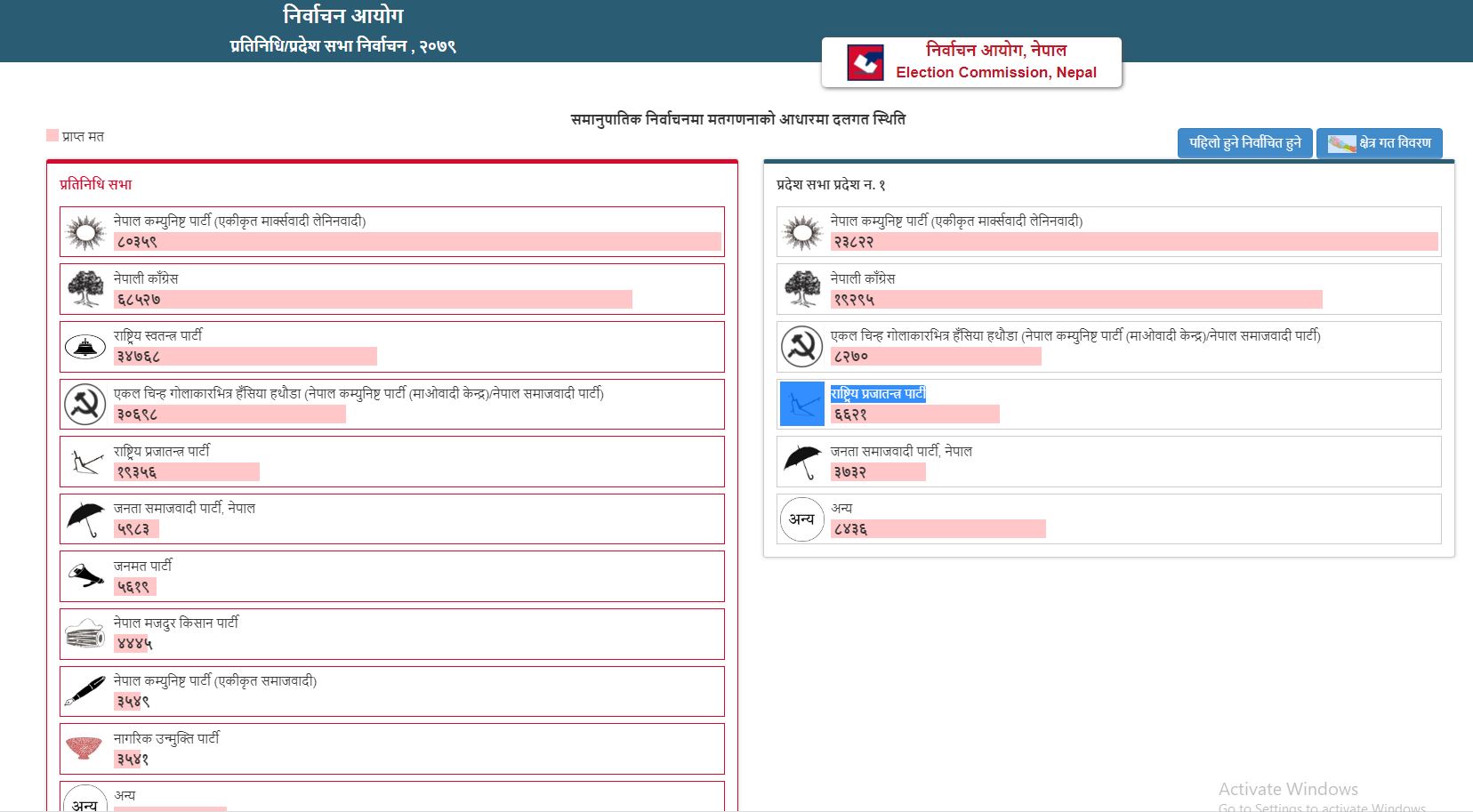This screenshot has width=1473, height=812.
Task: Click the loudspeaker symbol of Janamat Party
Action: (x=85, y=576)
